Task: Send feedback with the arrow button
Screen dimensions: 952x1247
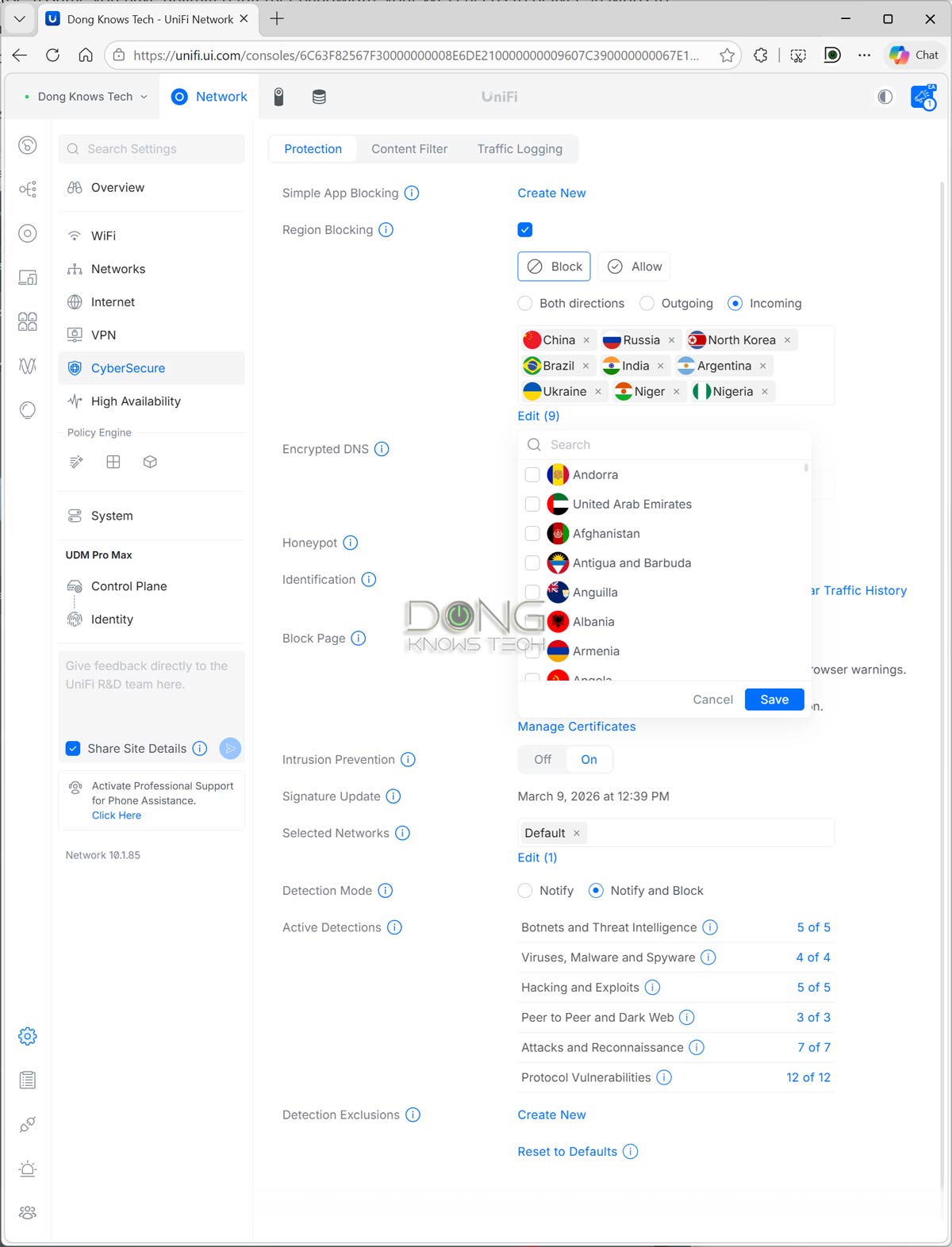Action: (230, 748)
